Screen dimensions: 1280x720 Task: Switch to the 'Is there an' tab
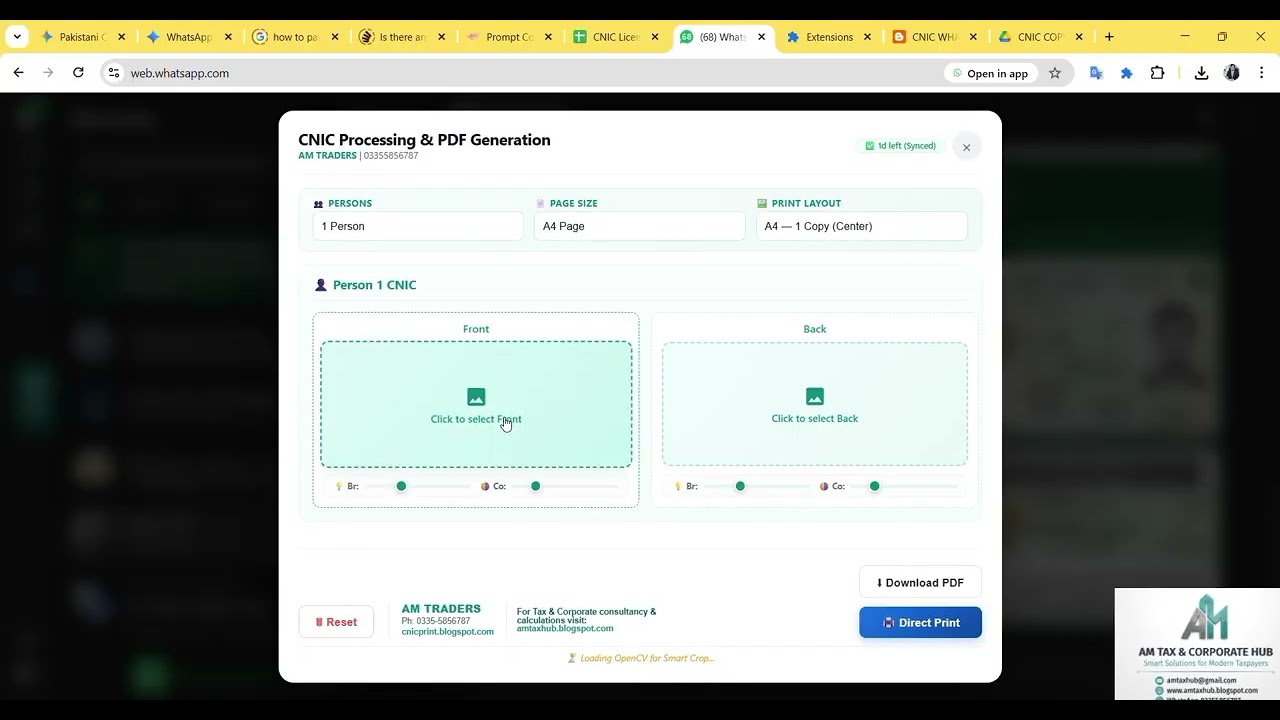point(402,37)
